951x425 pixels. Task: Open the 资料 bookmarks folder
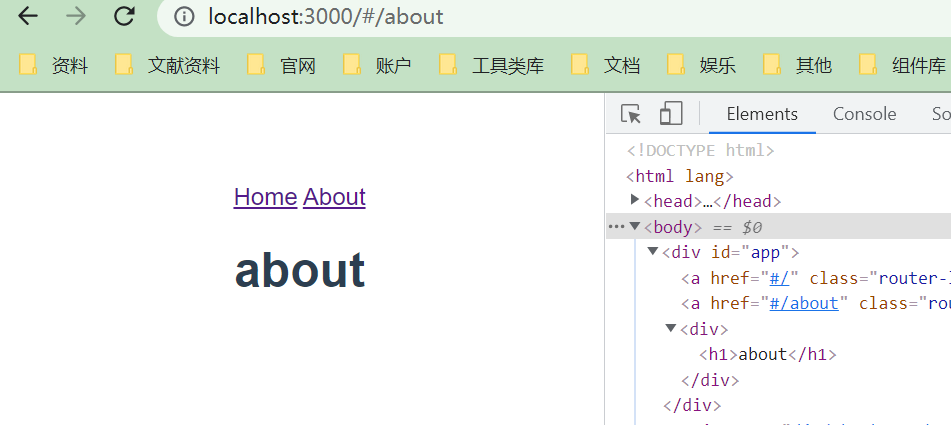coord(53,65)
